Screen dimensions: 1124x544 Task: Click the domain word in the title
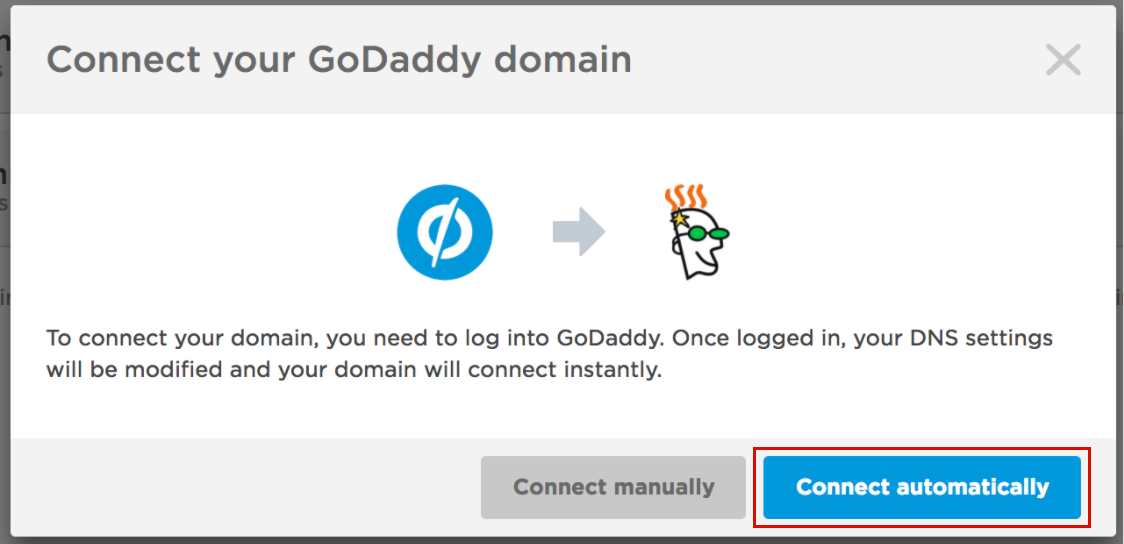point(563,60)
